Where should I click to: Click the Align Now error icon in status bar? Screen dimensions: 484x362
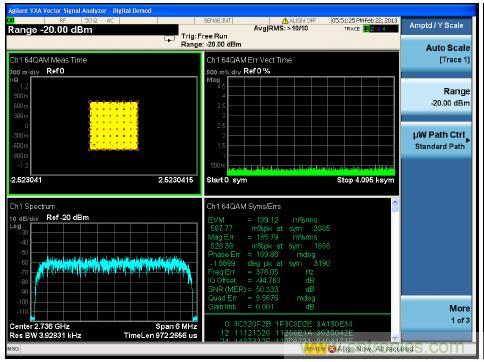tap(332, 349)
